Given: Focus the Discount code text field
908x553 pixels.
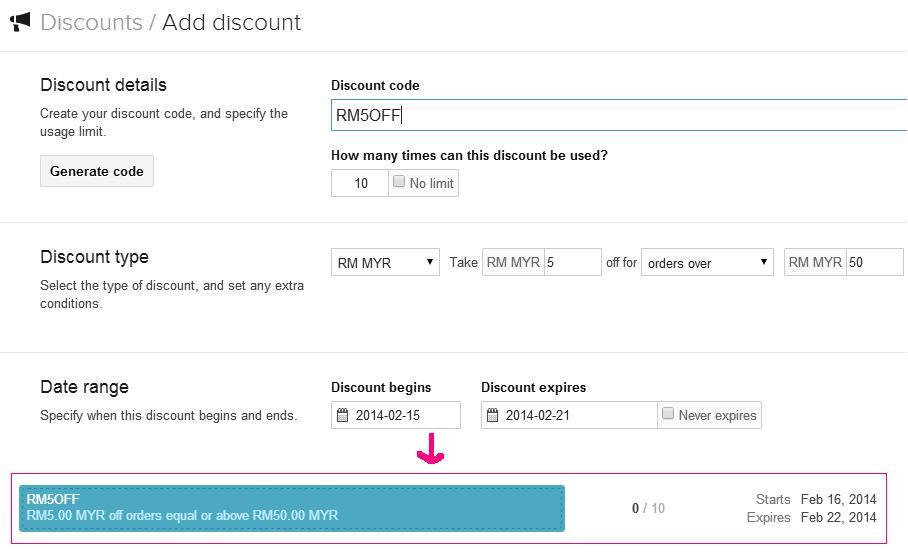Looking at the screenshot, I should coord(618,115).
